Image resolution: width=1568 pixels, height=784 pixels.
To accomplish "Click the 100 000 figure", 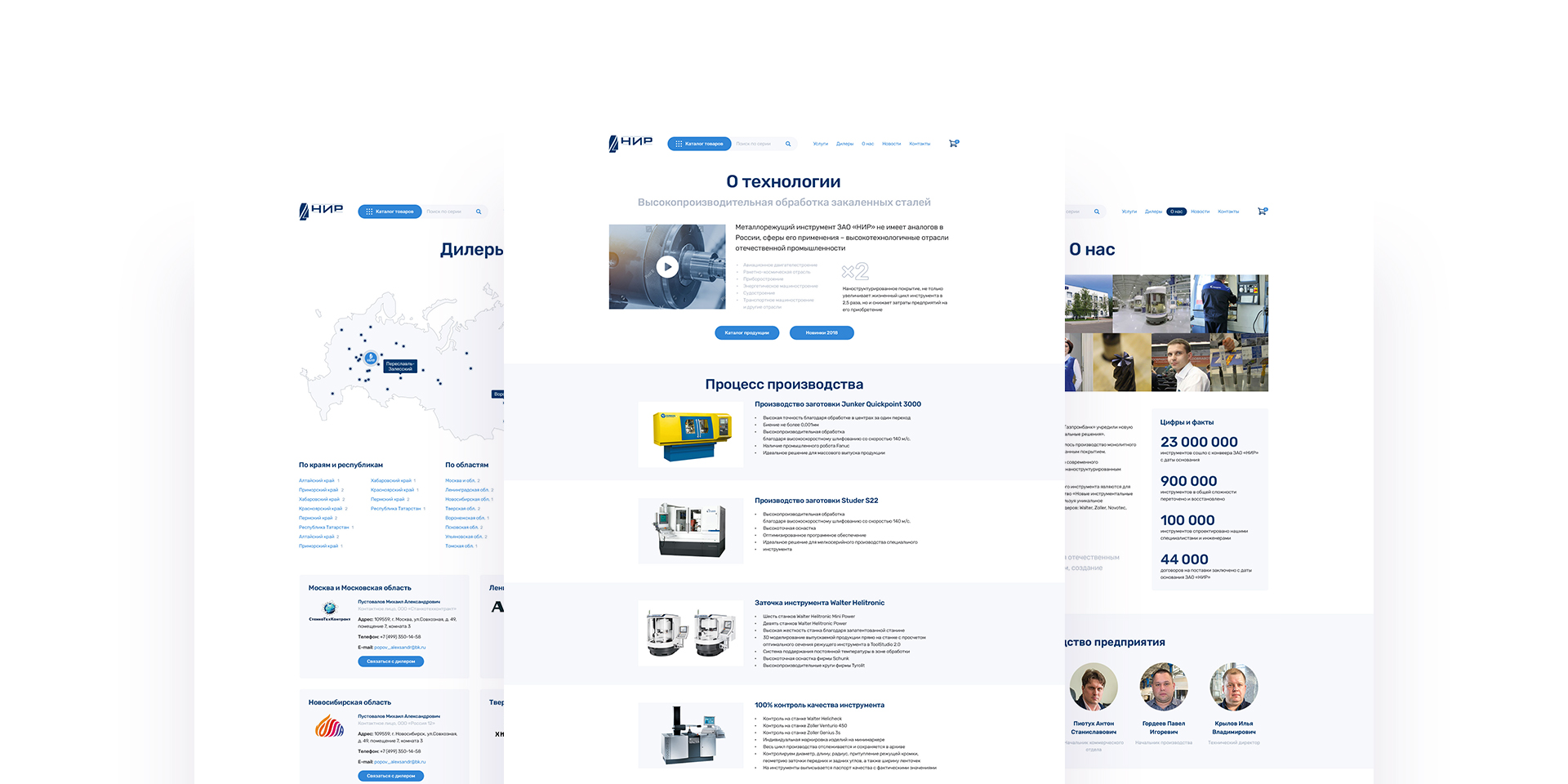I will pyautogui.click(x=1187, y=520).
